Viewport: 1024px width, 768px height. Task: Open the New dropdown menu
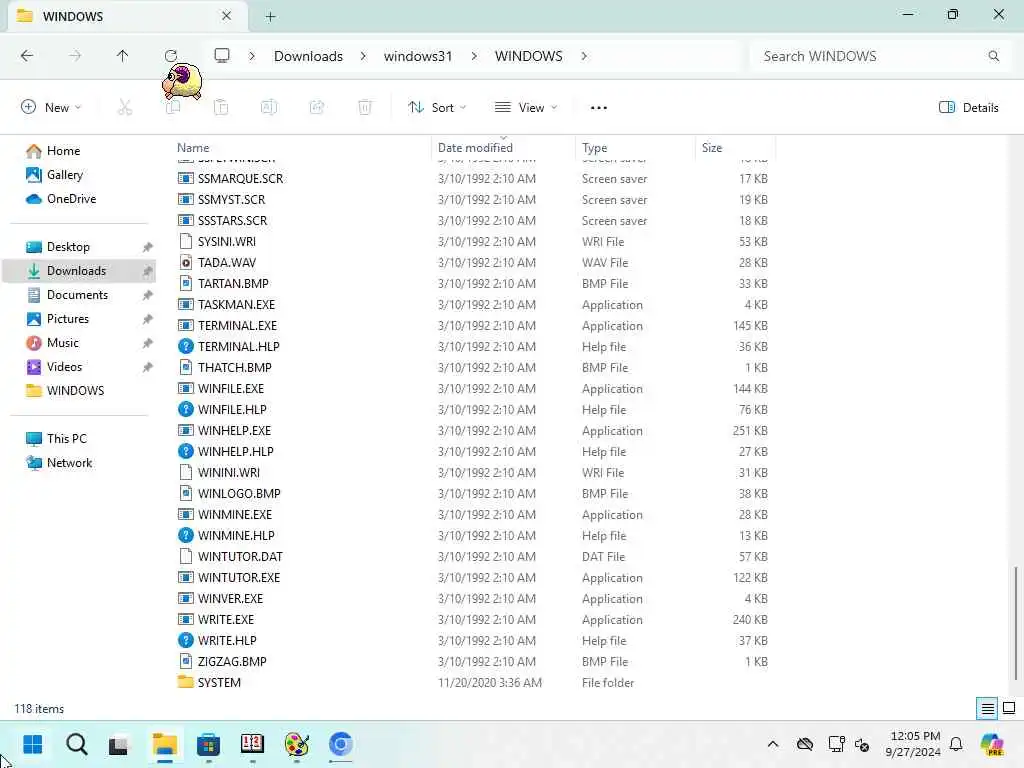tap(51, 108)
